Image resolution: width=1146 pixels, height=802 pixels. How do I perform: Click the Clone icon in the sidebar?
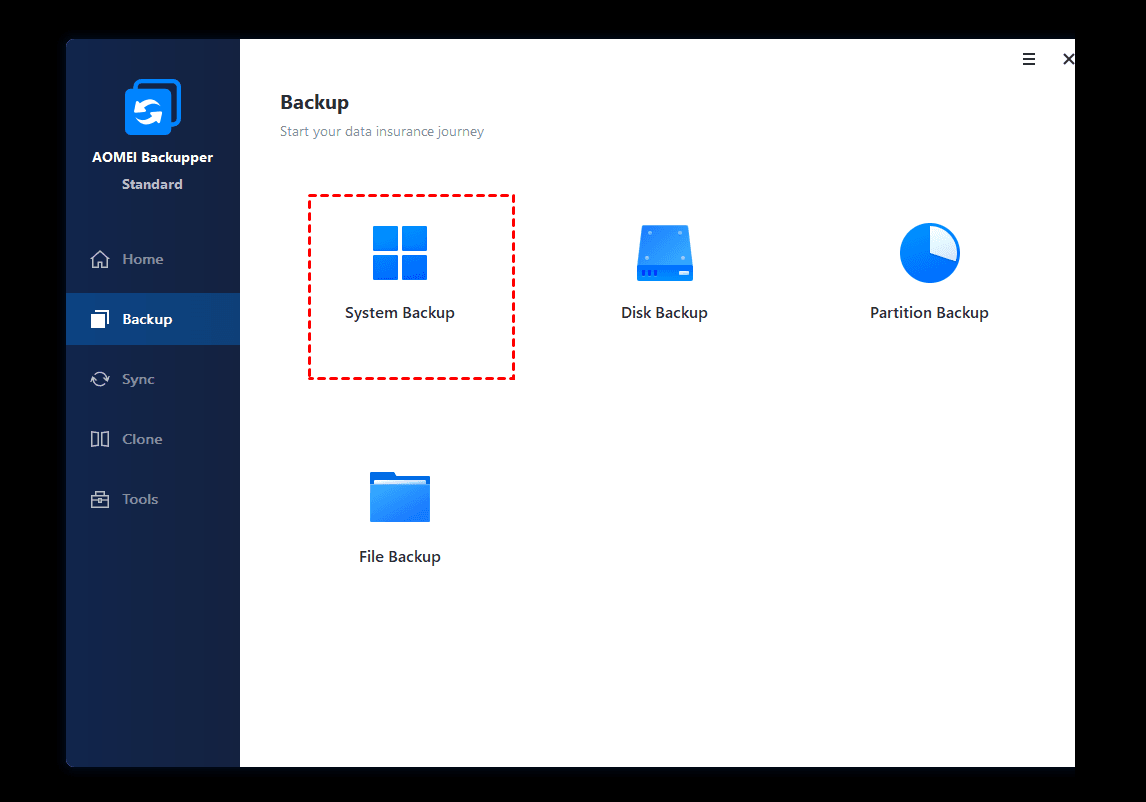coord(100,439)
